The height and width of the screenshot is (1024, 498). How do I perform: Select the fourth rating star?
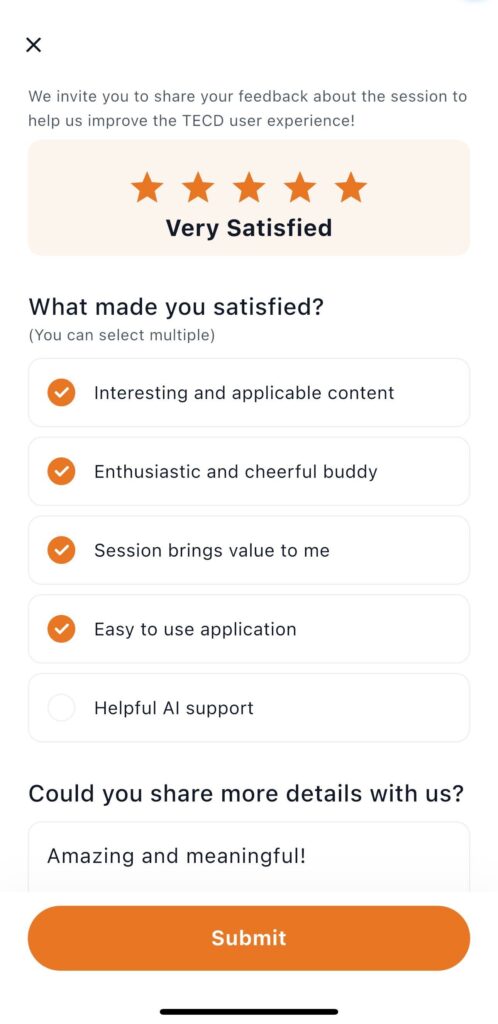[x=300, y=187]
